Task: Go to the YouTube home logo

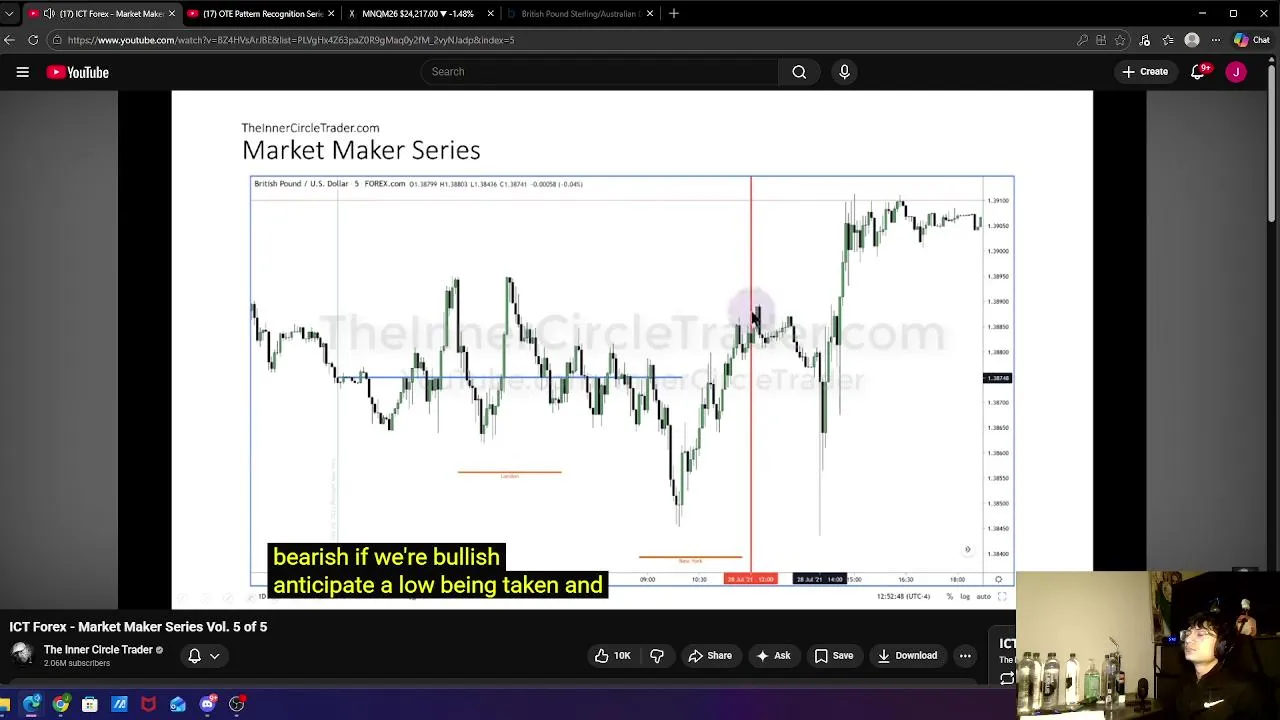Action: (77, 72)
